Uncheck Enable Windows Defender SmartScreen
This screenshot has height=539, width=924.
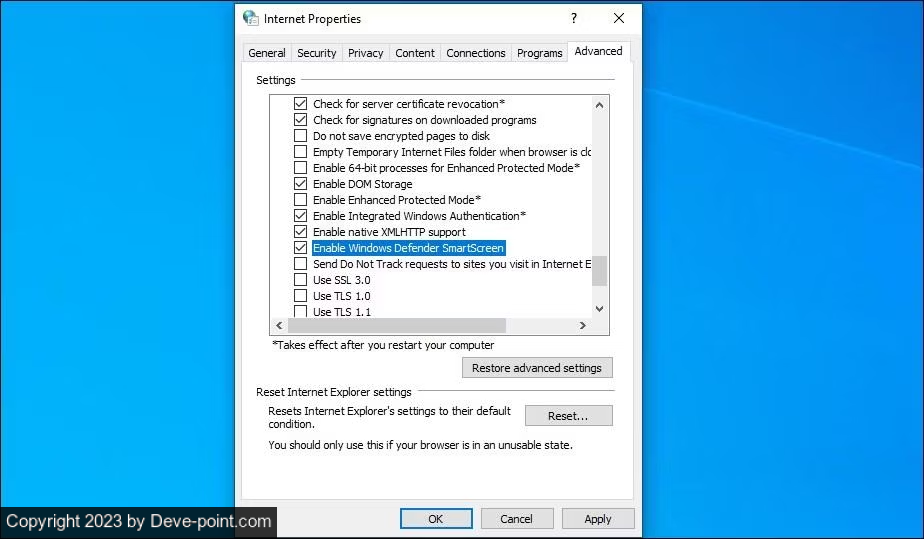click(x=301, y=247)
